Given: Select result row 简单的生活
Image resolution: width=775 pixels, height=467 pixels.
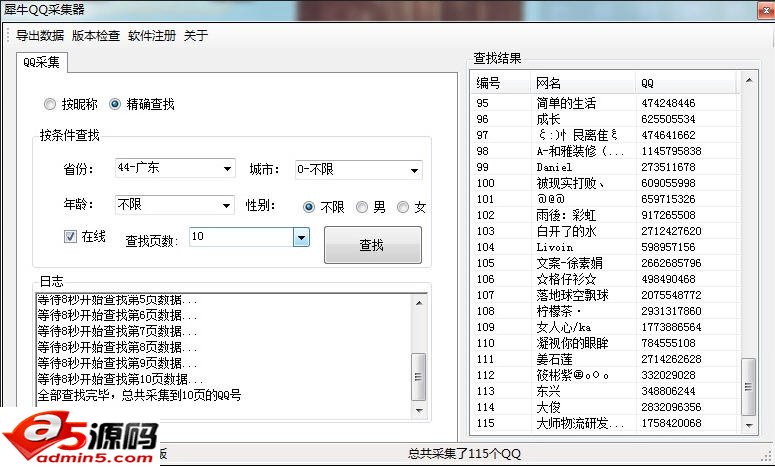Looking at the screenshot, I should pyautogui.click(x=605, y=103).
